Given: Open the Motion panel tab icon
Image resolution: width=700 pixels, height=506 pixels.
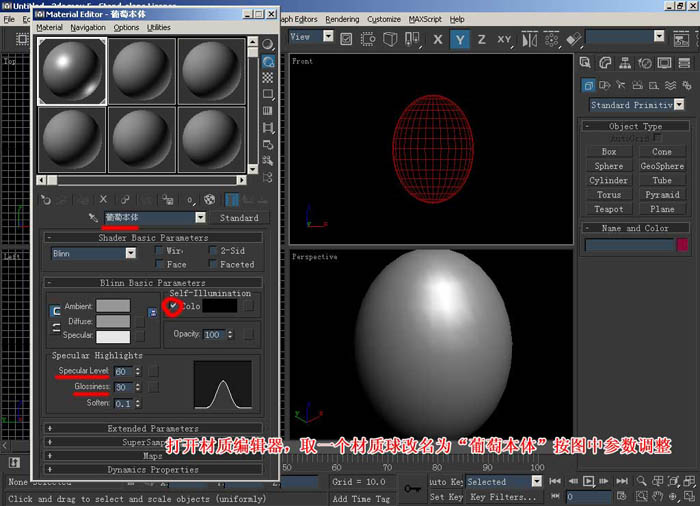Looking at the screenshot, I should pos(645,63).
